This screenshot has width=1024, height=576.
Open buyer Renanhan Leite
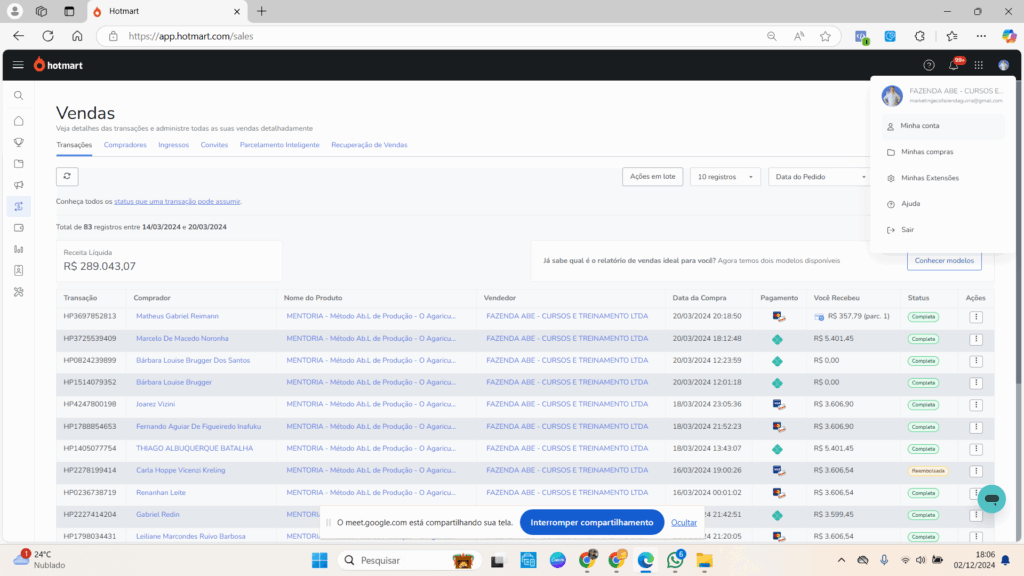click(x=161, y=492)
